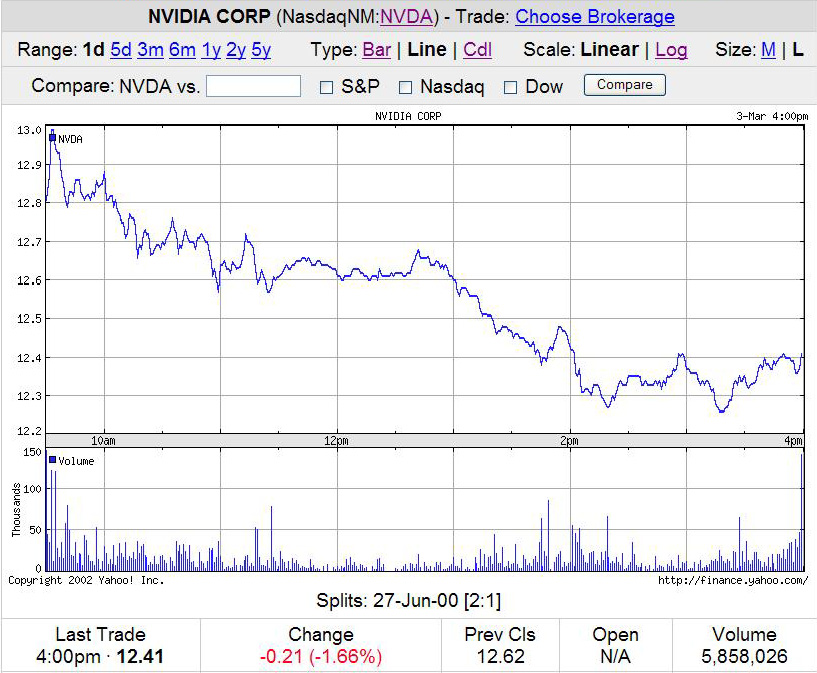Viewport: 817px width, 673px height.
Task: Click the 3-Mar 4:00pm timestamp
Action: [x=772, y=116]
